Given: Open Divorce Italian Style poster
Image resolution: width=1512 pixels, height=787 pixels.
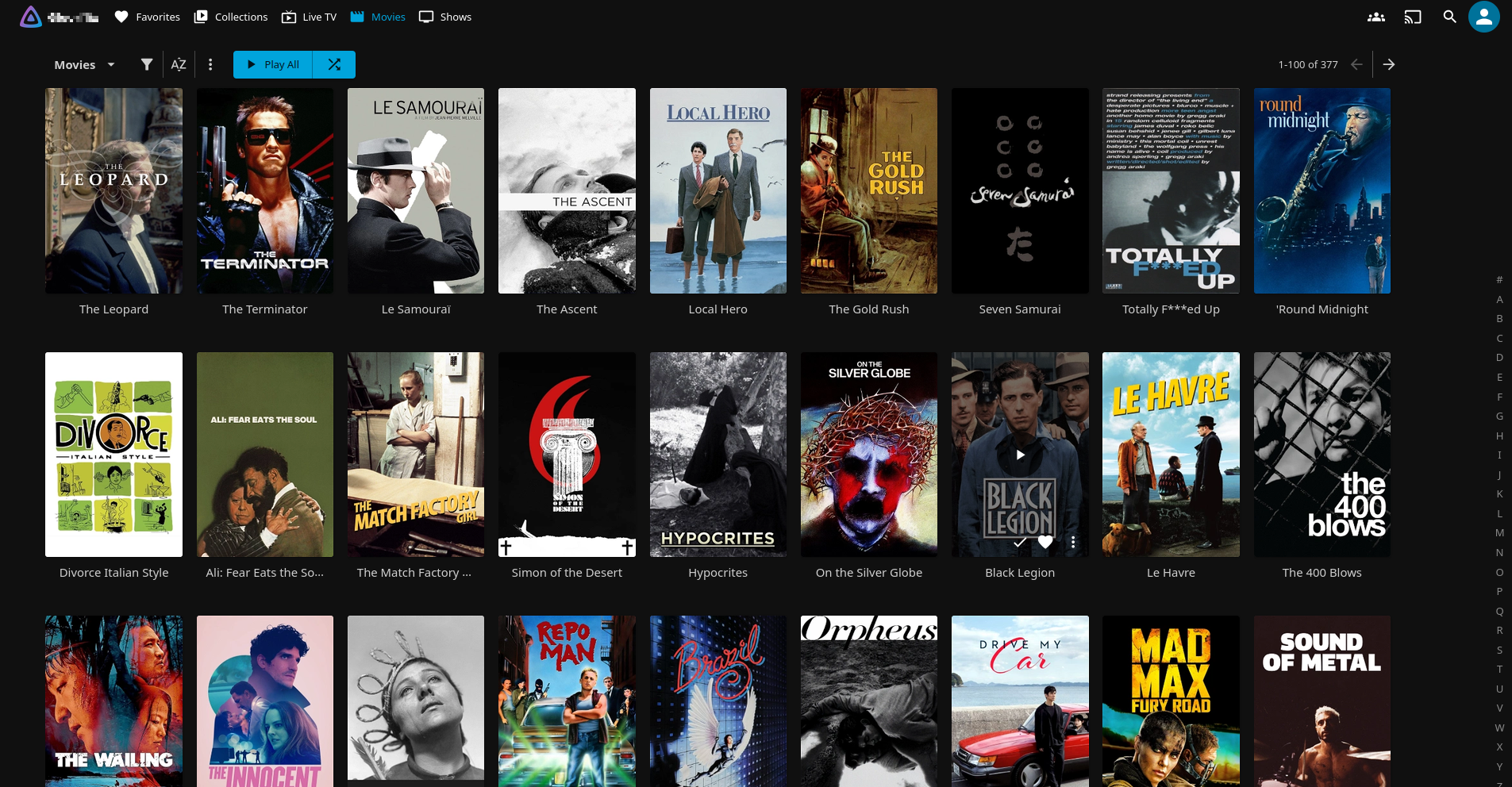Looking at the screenshot, I should click(113, 455).
